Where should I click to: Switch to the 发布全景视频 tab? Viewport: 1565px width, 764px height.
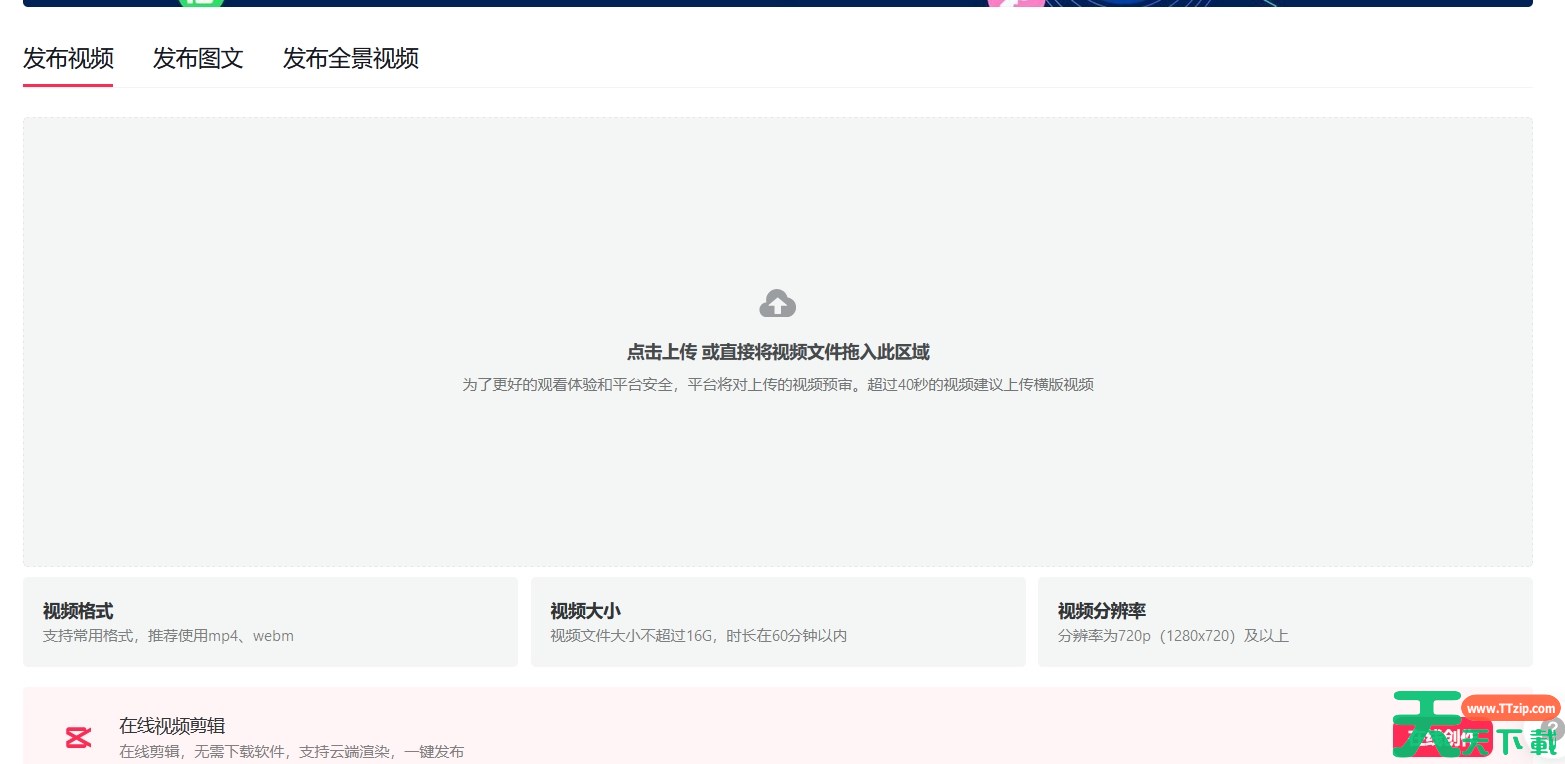point(350,59)
